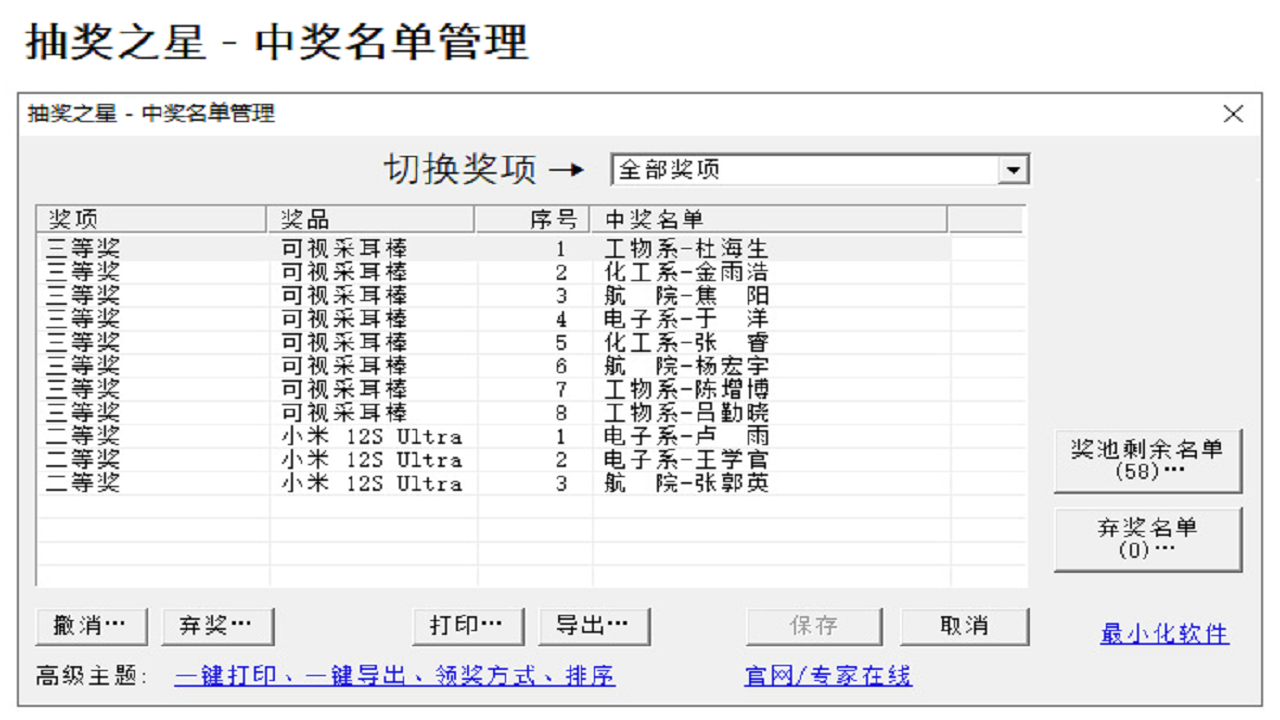Click the 撤消 button
This screenshot has height=720, width=1280.
point(89,625)
